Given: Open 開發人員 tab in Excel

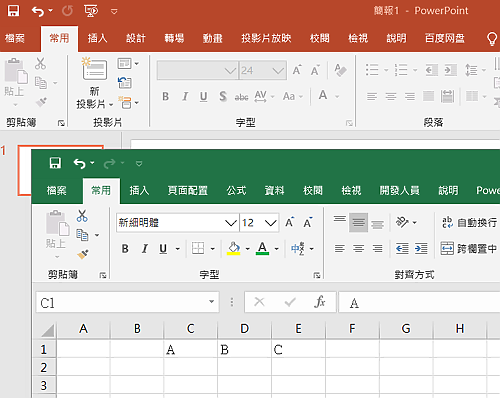Looking at the screenshot, I should click(x=400, y=191).
